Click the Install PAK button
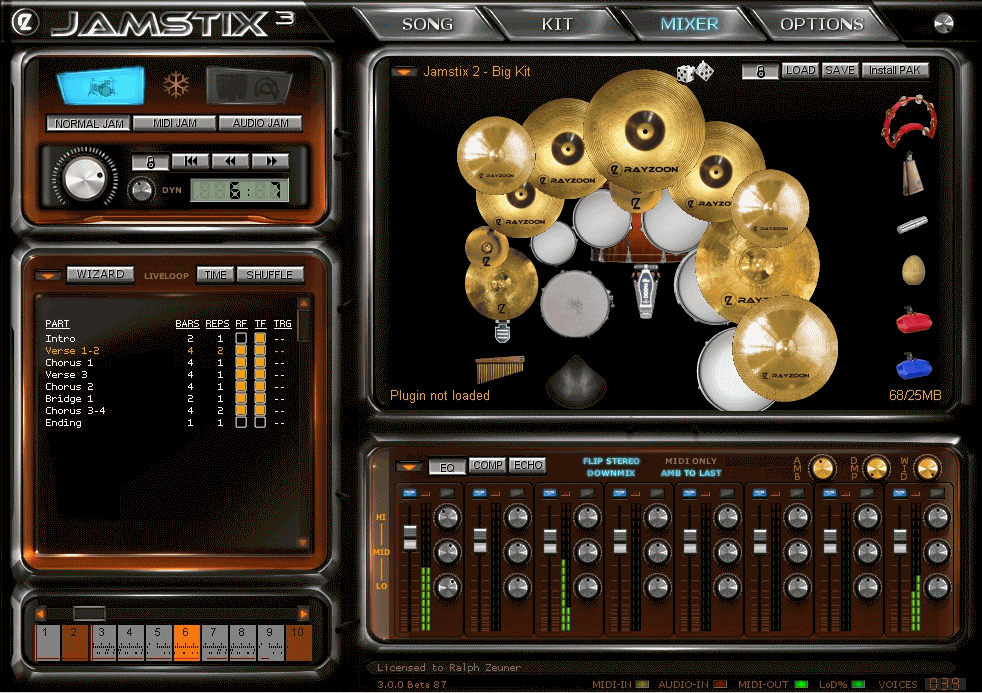Image resolution: width=982 pixels, height=693 pixels. [x=894, y=71]
